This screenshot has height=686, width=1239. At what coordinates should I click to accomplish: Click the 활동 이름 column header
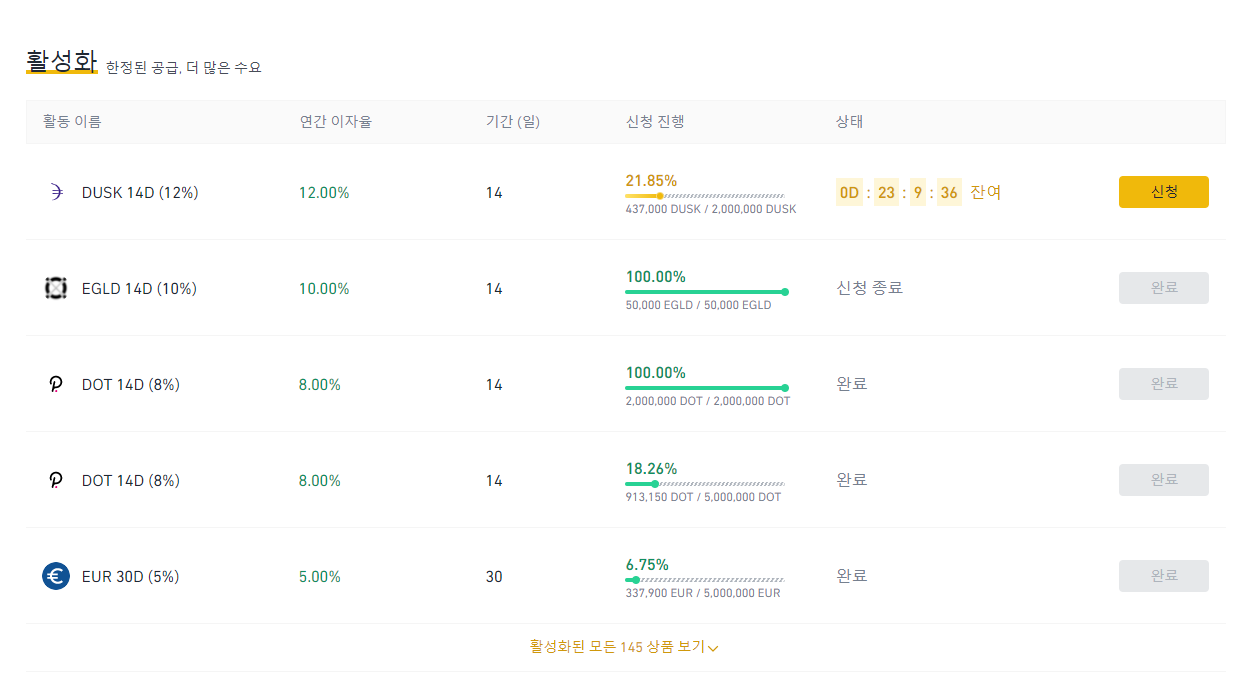tap(72, 122)
